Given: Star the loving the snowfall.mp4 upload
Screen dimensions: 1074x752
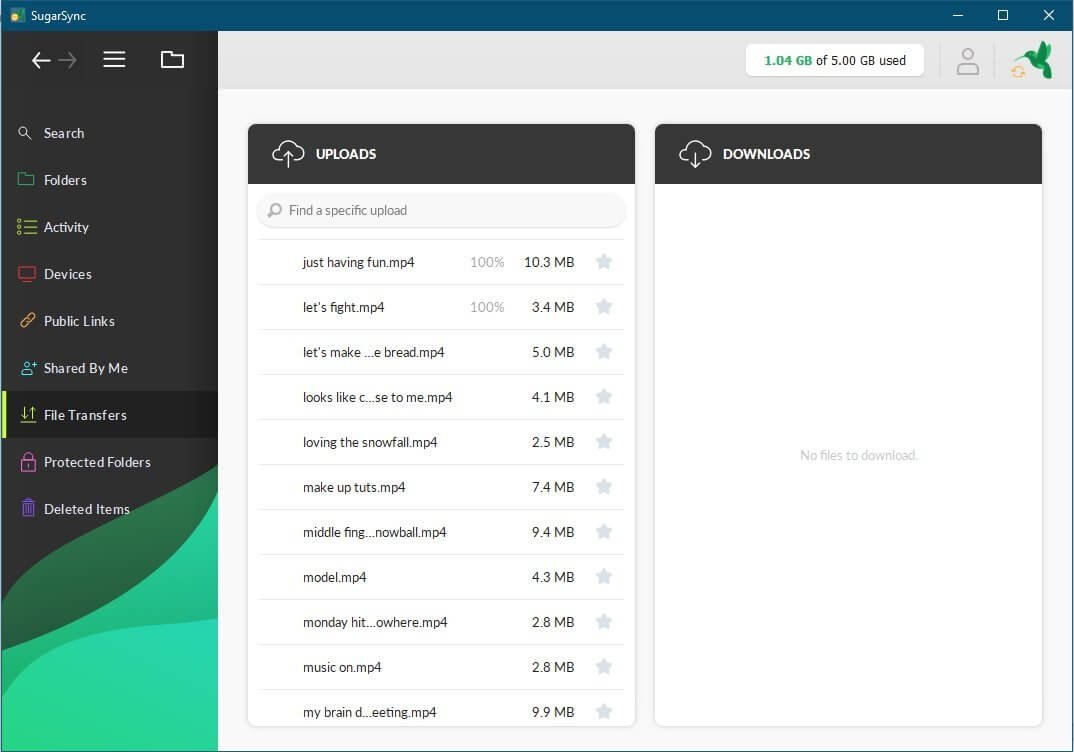Looking at the screenshot, I should [x=603, y=442].
